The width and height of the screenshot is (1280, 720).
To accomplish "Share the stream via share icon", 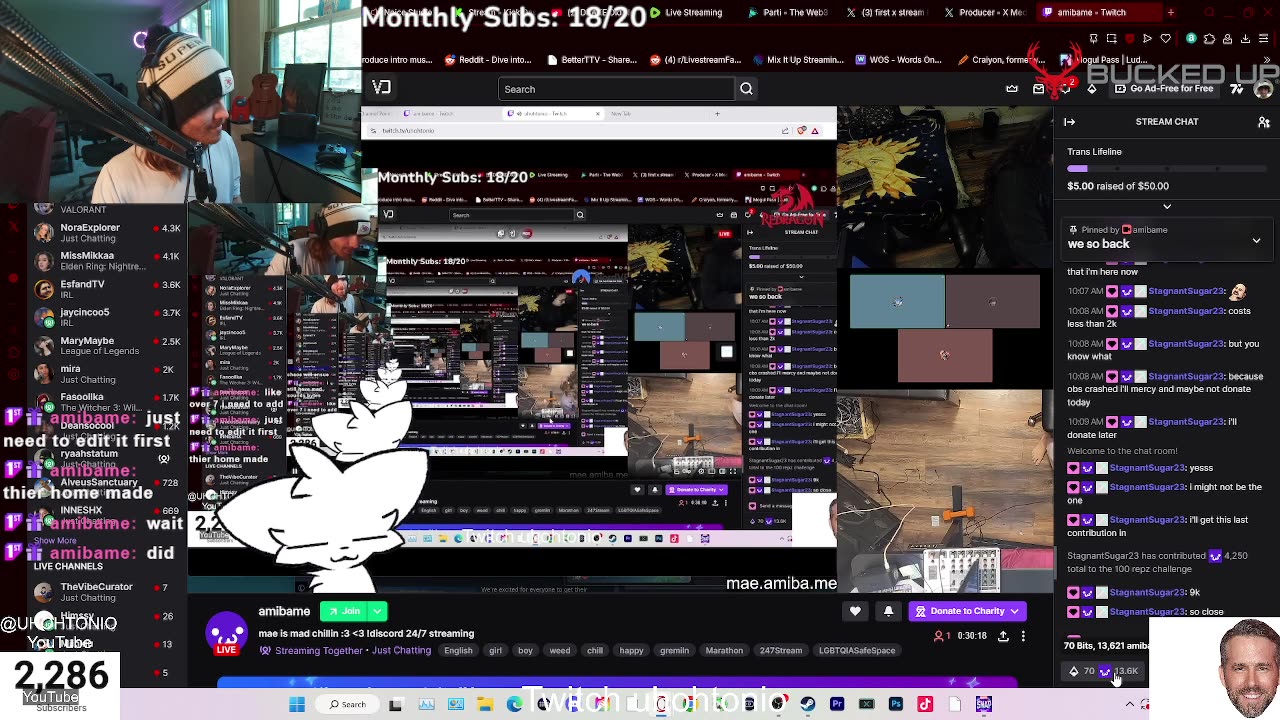I will [1003, 636].
